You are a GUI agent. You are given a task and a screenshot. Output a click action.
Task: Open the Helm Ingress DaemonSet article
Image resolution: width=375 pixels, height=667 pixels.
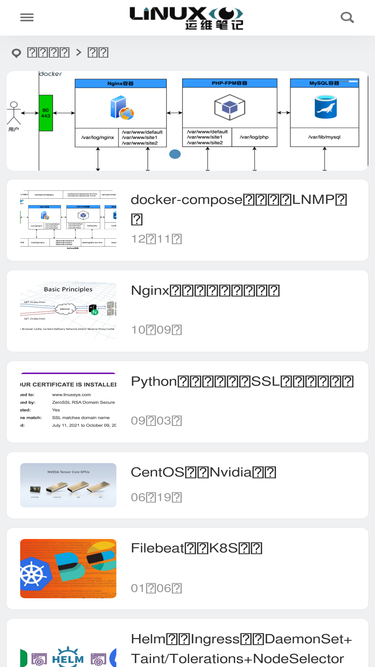(x=241, y=649)
